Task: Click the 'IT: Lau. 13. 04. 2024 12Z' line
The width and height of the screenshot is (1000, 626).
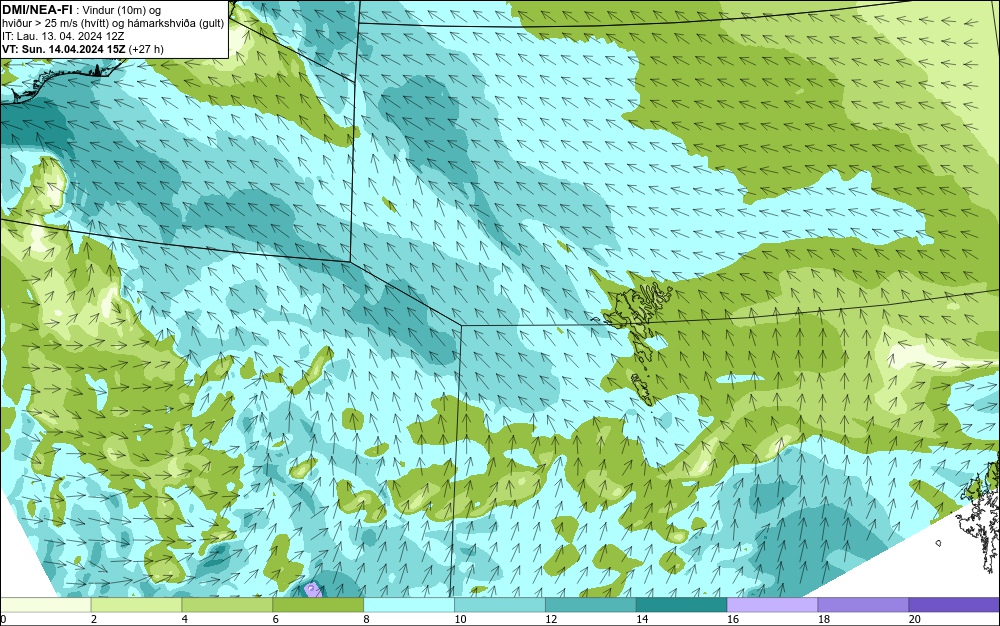Action: point(63,36)
